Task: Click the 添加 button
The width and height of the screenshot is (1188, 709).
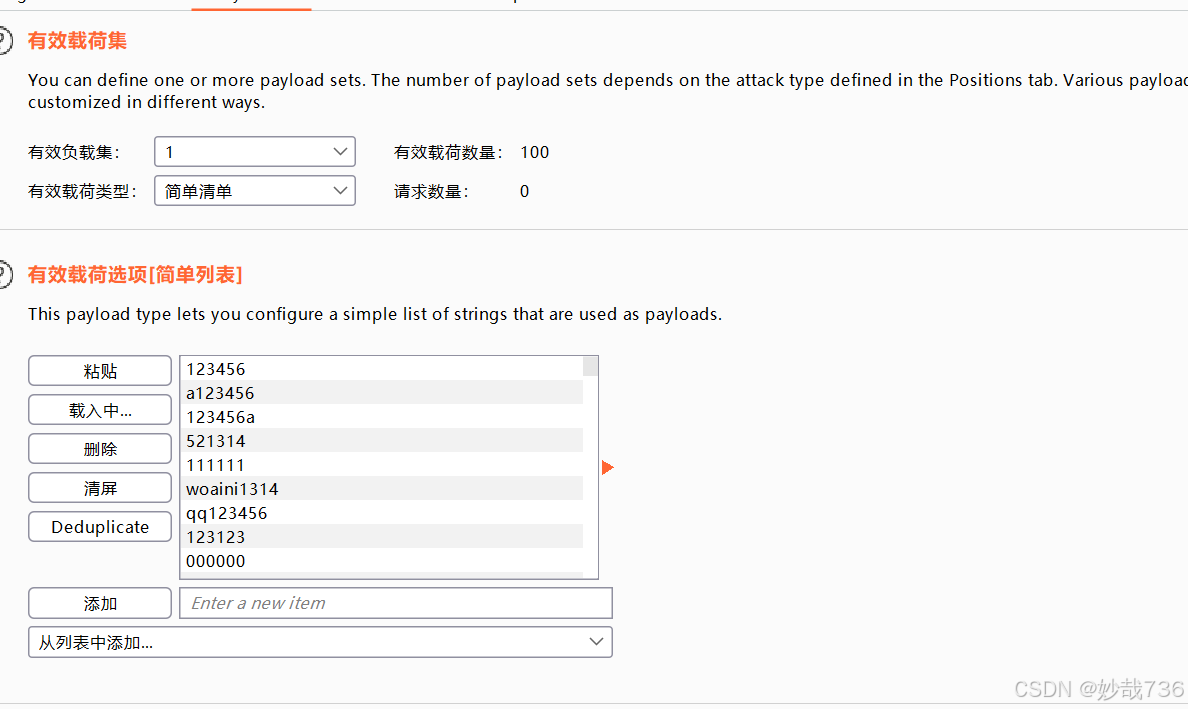Action: [x=100, y=604]
